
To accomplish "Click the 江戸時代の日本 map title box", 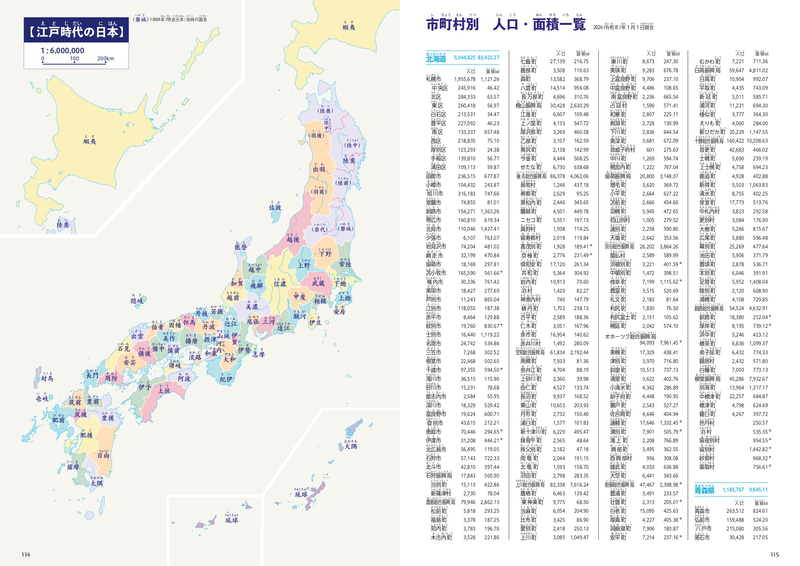I will point(76,31).
